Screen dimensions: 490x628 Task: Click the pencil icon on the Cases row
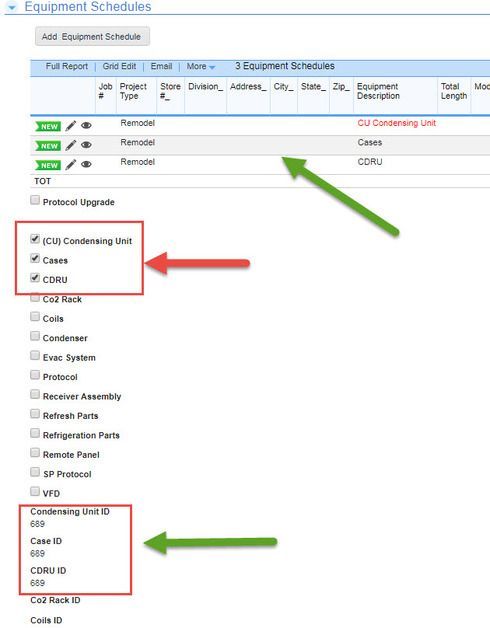pos(71,145)
